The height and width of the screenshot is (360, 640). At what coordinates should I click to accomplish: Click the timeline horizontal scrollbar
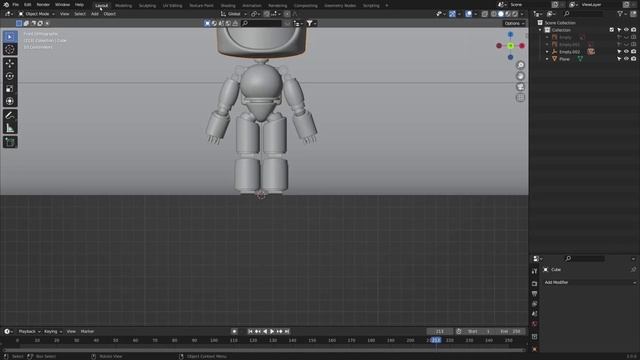263,350
